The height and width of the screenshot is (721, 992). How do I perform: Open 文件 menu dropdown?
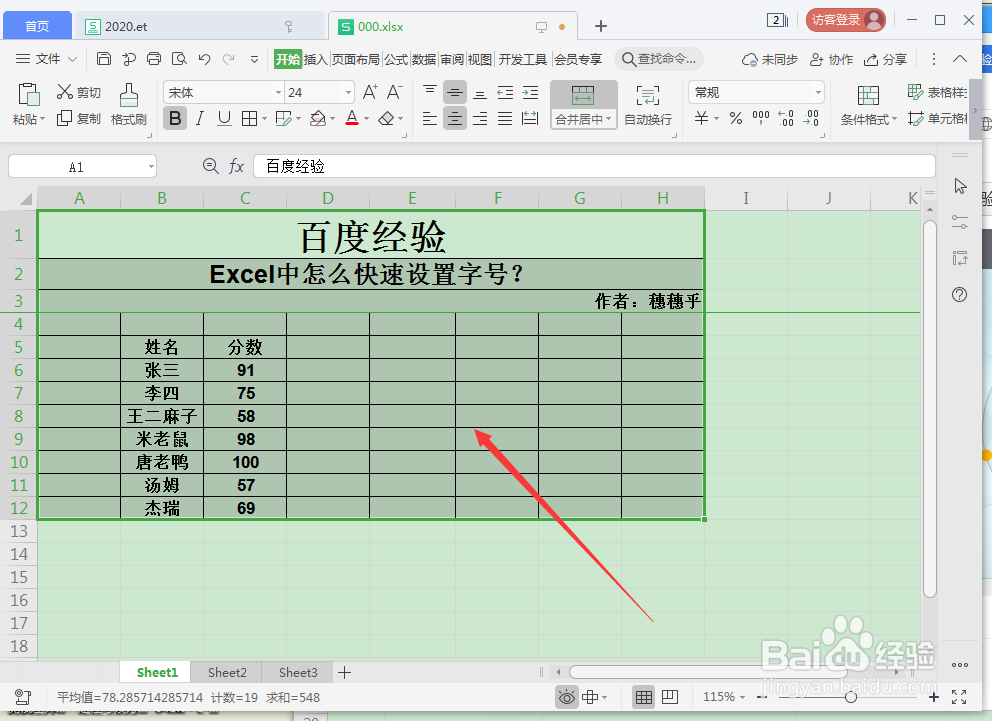point(46,59)
